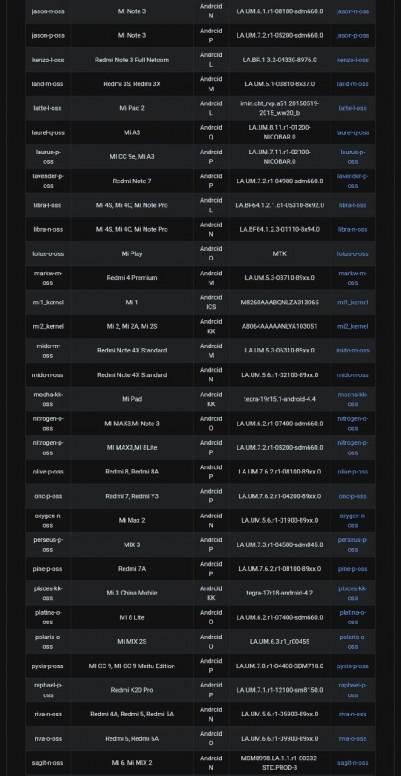
Task: Click the latte-l-oss link
Action: (x=352, y=108)
